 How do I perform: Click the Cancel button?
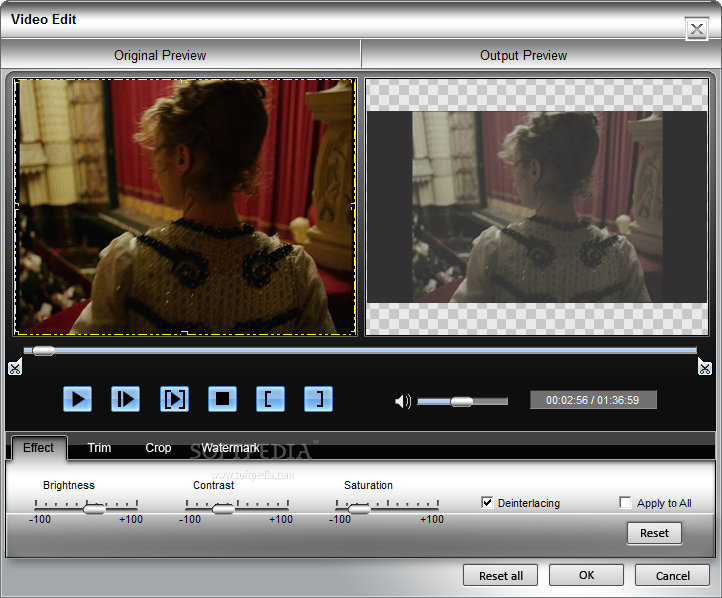click(672, 575)
